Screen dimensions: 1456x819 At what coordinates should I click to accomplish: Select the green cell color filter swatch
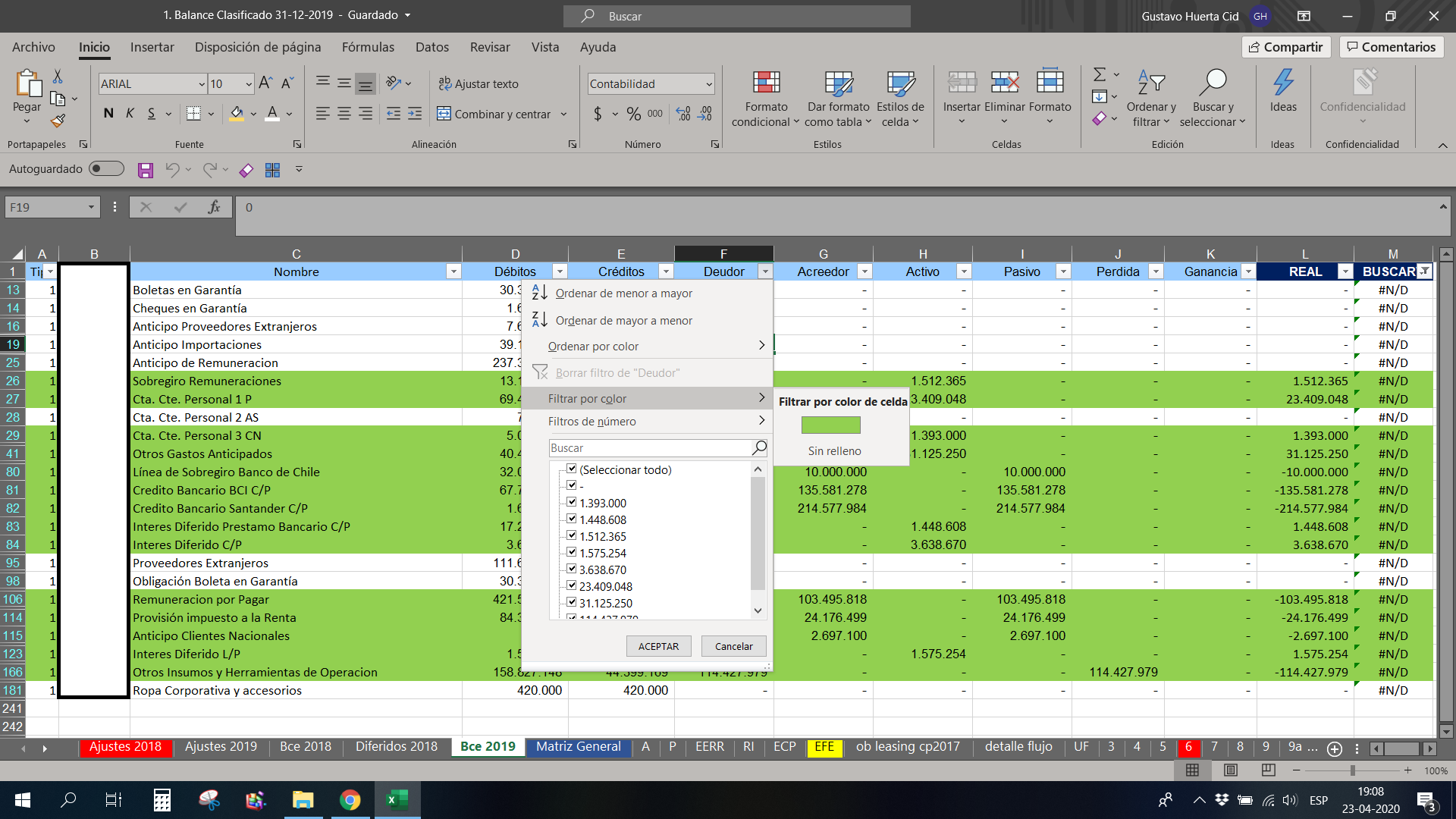pos(830,425)
